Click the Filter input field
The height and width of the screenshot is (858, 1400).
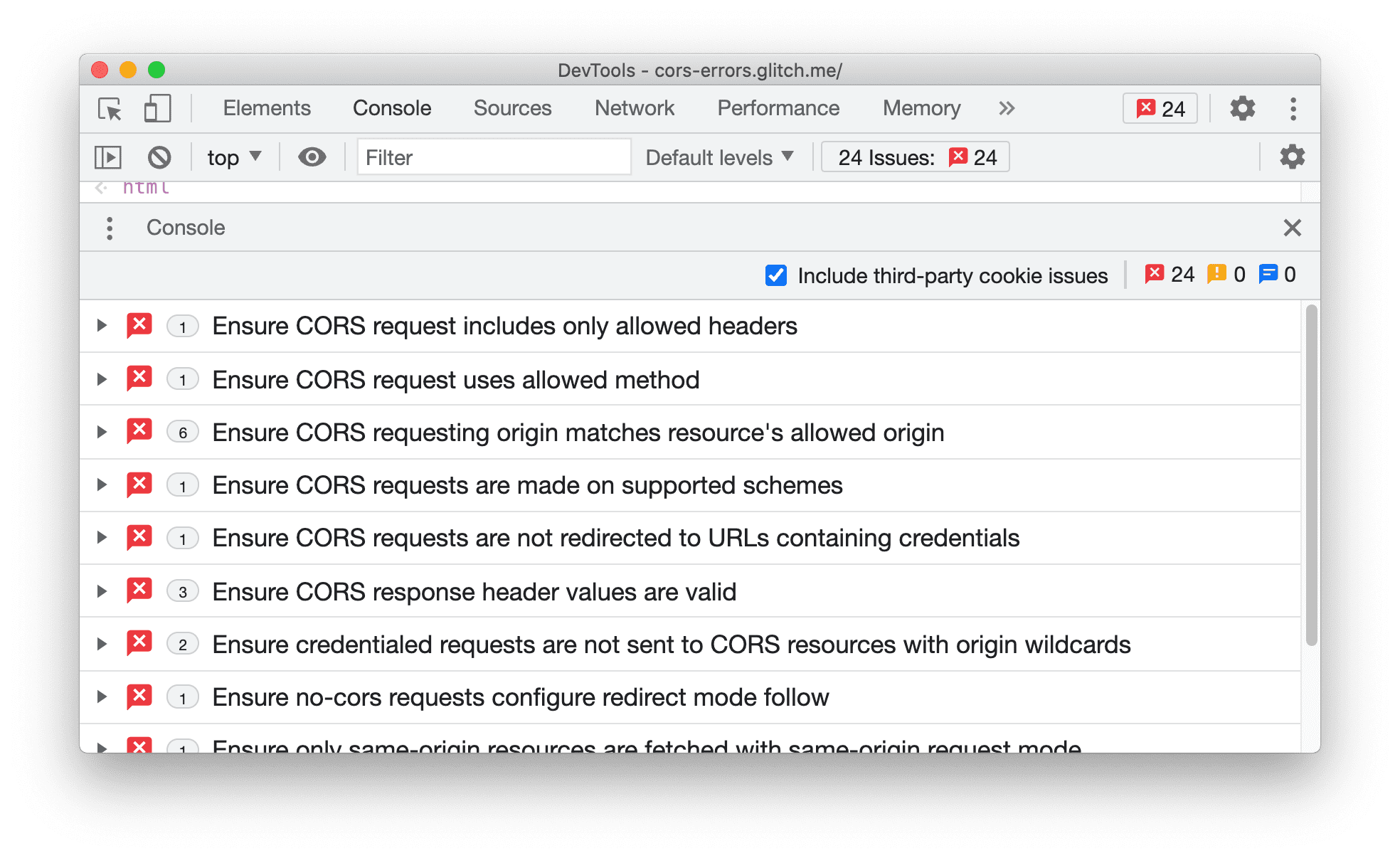(491, 157)
